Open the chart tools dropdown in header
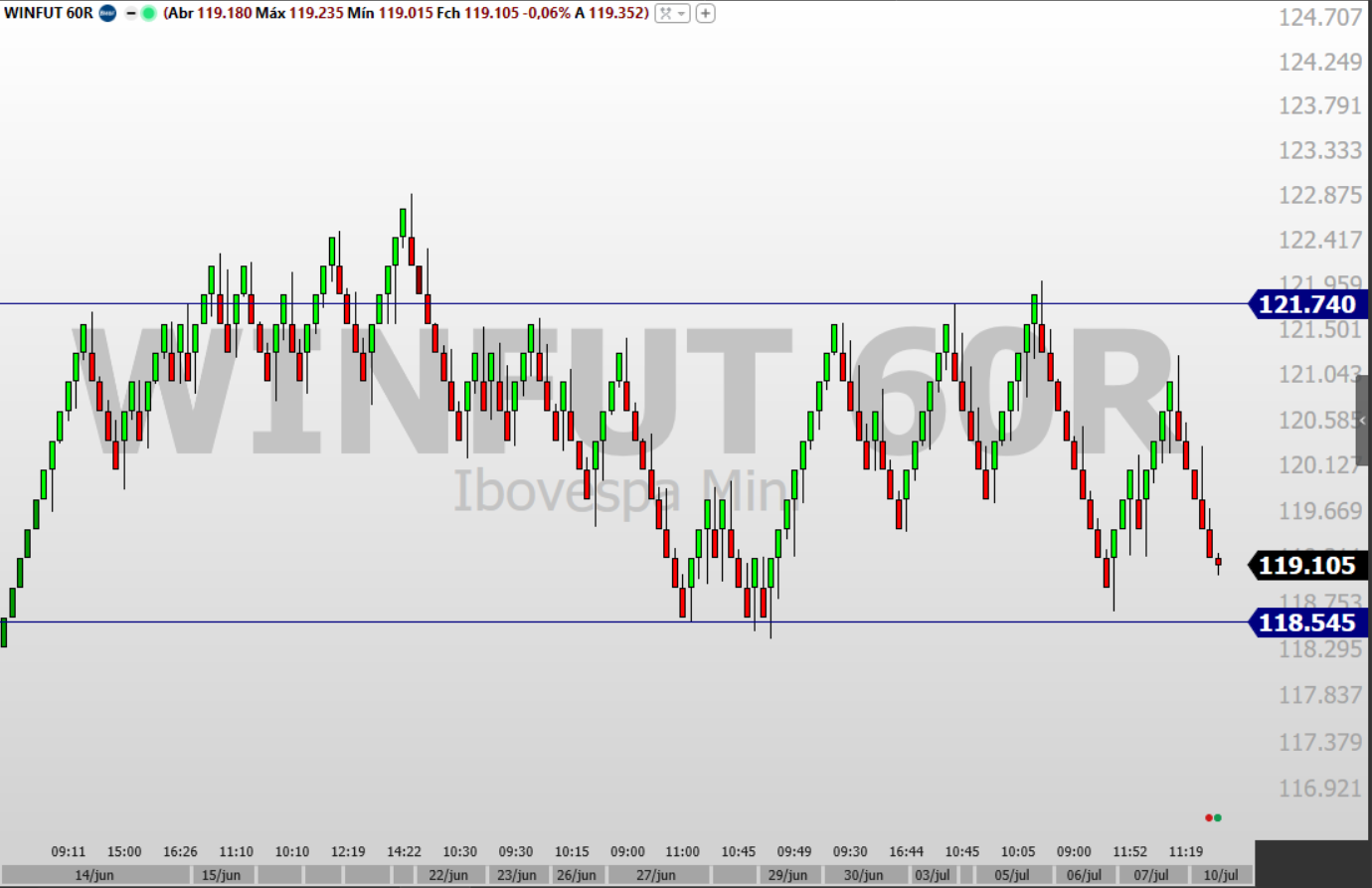The image size is (1372, 888). coord(672,13)
